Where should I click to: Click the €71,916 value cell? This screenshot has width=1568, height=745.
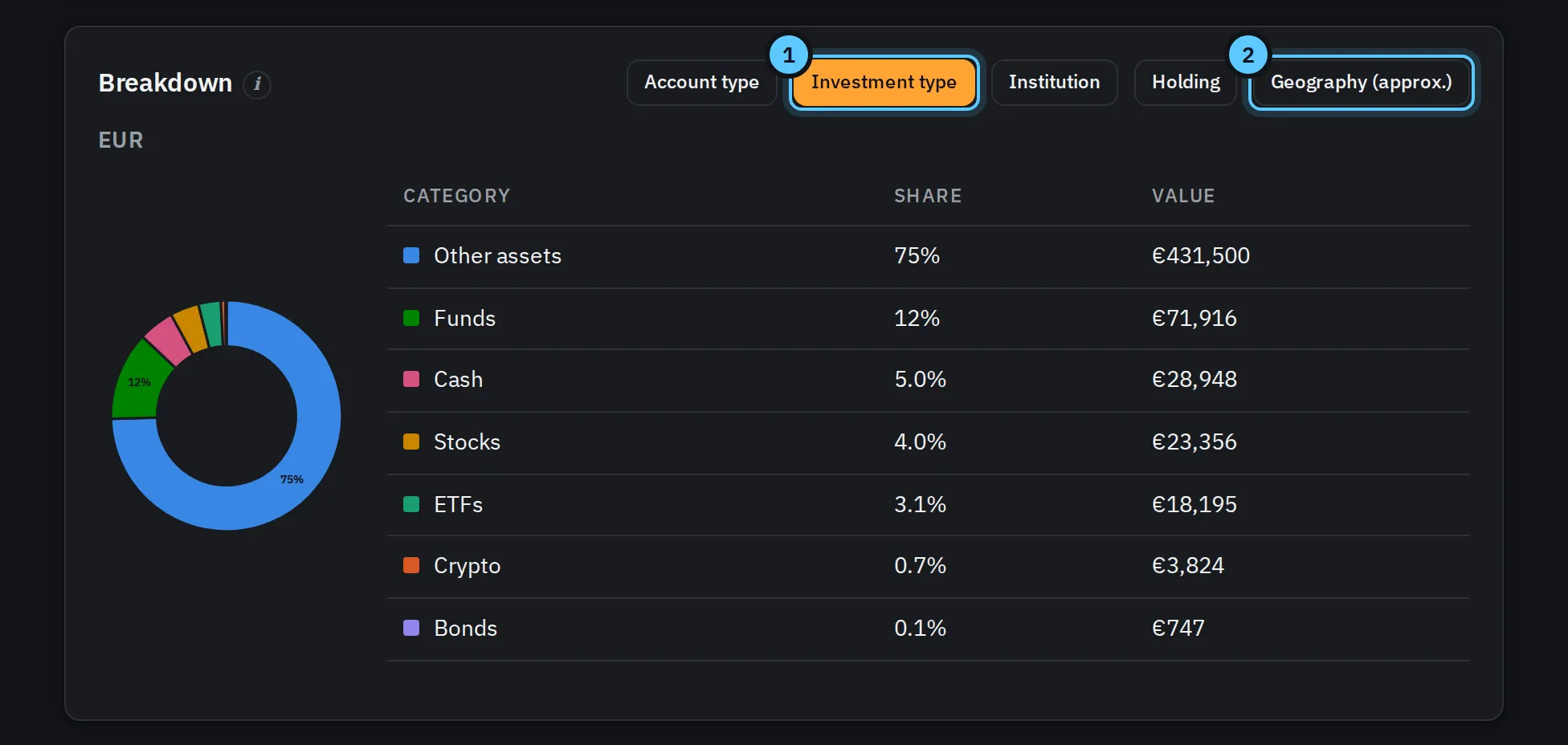pos(1194,318)
